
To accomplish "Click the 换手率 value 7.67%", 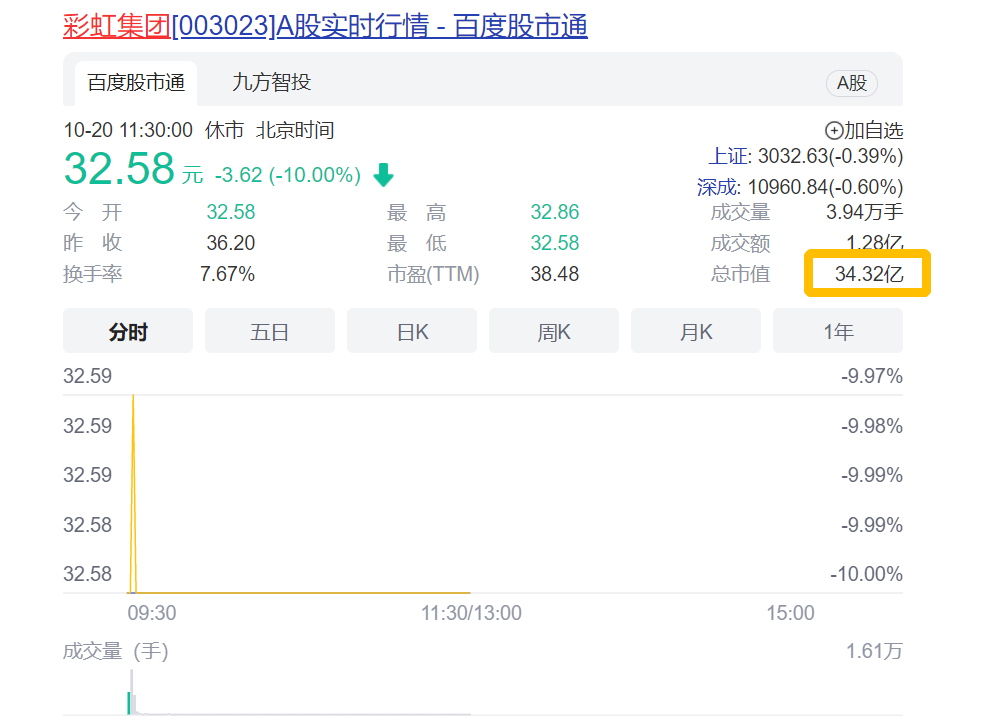I will 227,274.
